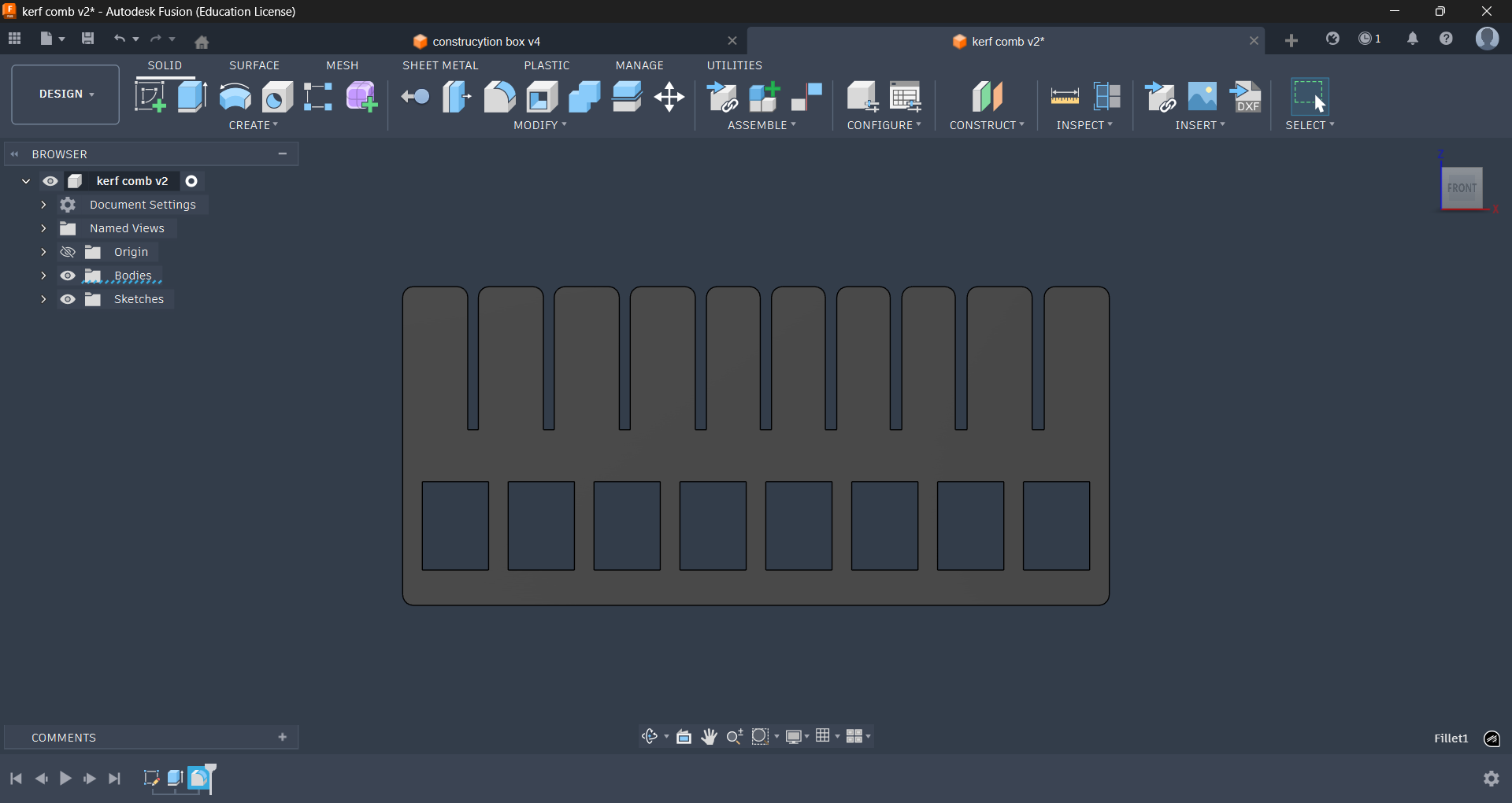
Task: Collapse the kerf comb v2 root node
Action: click(26, 181)
